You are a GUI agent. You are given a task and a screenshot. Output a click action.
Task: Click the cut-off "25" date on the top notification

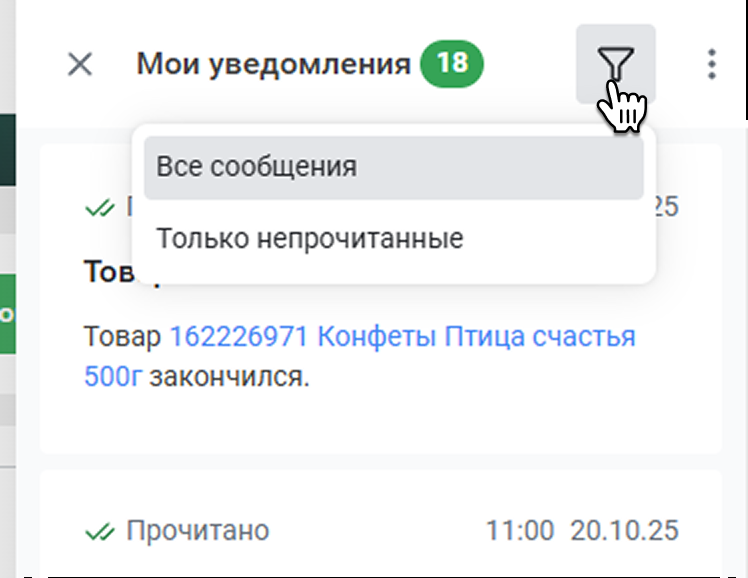pyautogui.click(x=667, y=207)
